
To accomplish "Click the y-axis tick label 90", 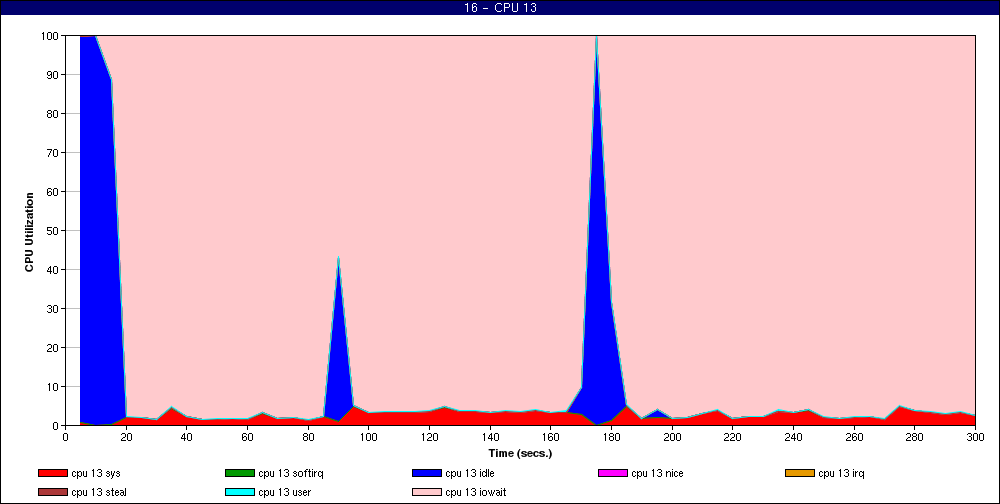I will [52, 75].
